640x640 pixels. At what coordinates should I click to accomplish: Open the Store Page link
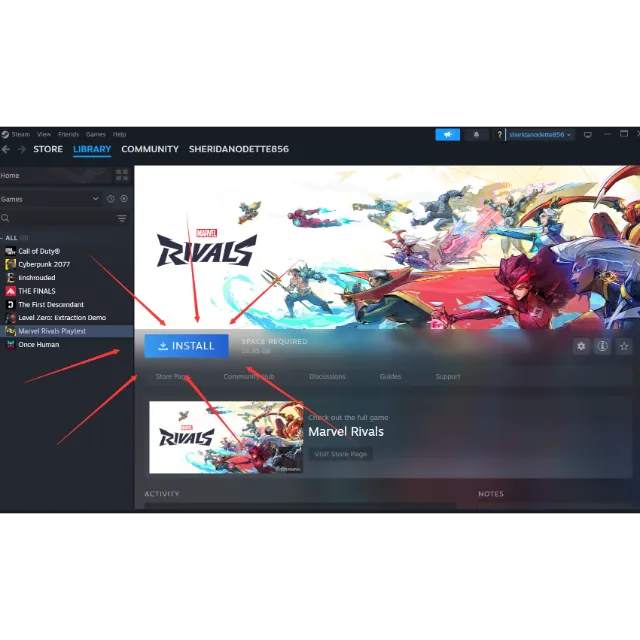(171, 376)
